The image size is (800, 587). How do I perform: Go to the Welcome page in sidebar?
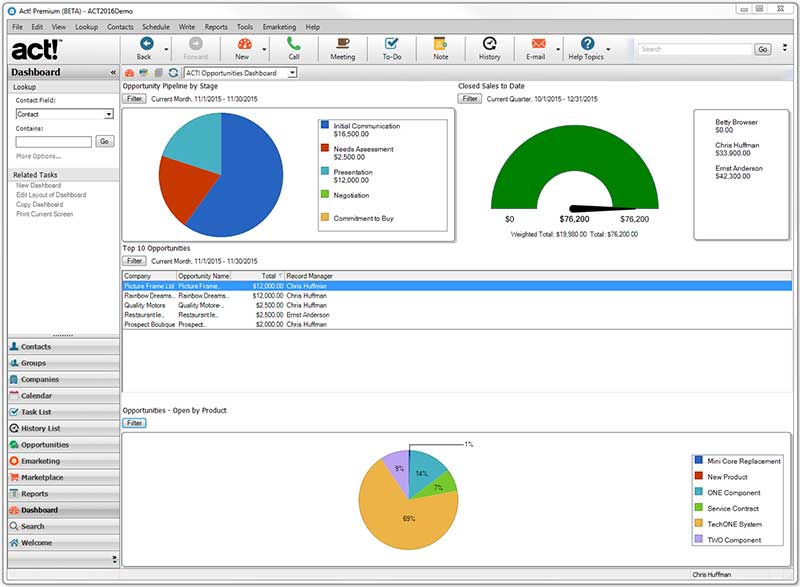[64, 543]
